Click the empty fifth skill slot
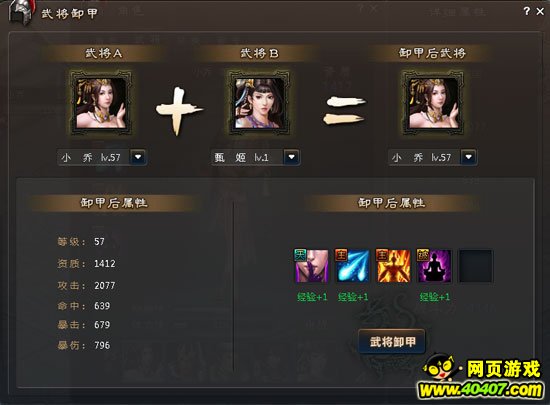This screenshot has width=550, height=405. (x=476, y=266)
